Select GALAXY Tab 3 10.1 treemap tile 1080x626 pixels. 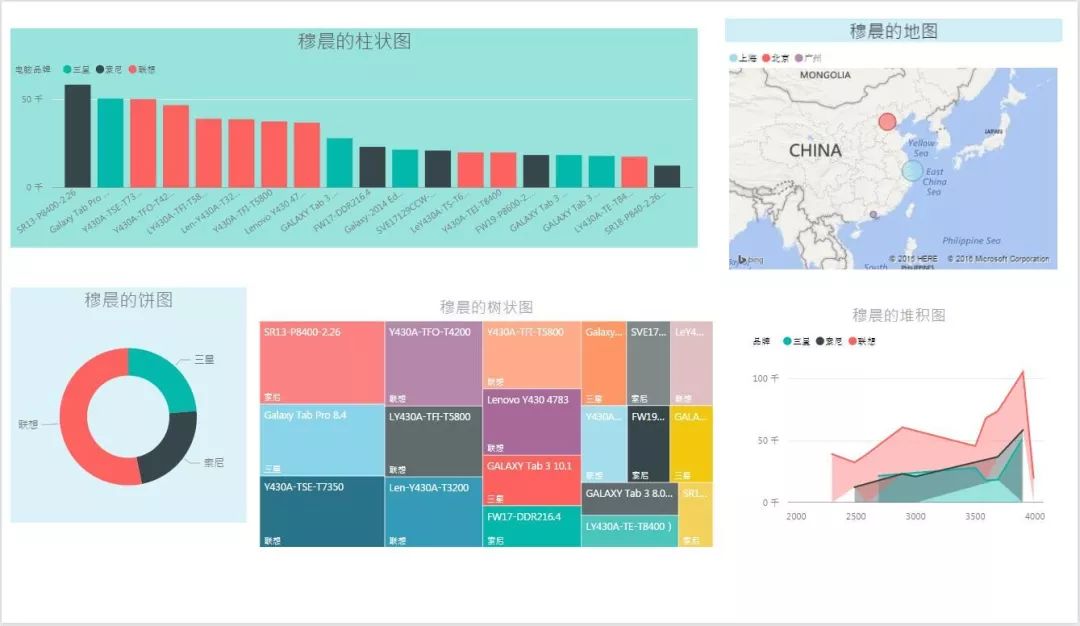point(532,481)
